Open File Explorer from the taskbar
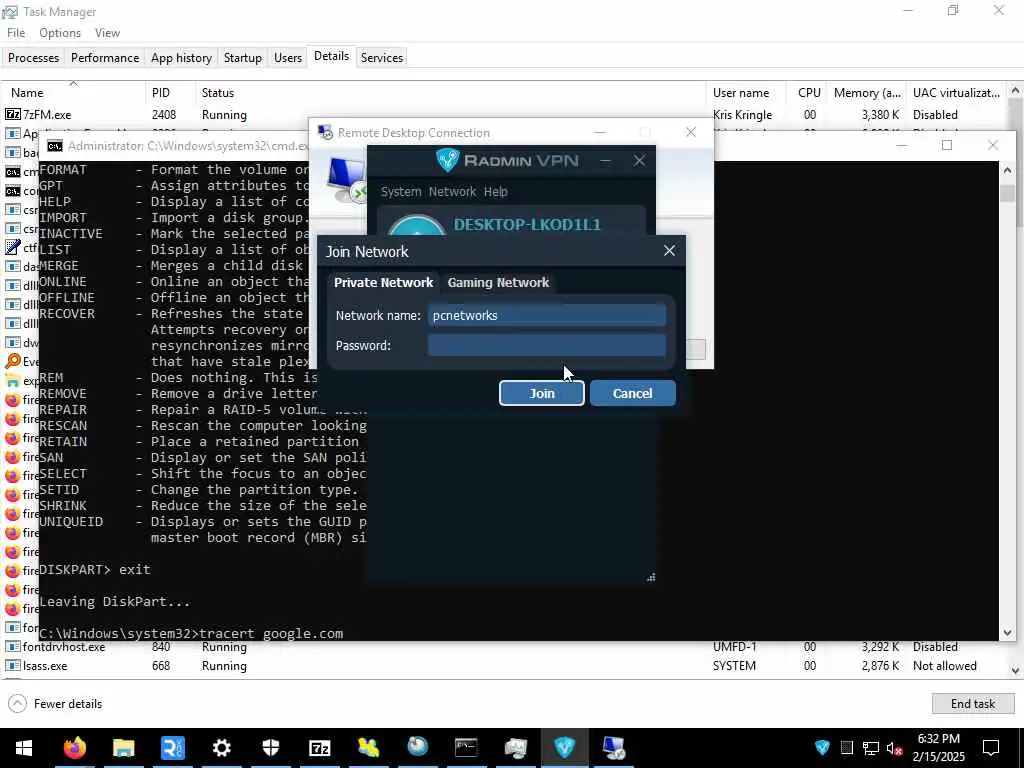 click(x=123, y=748)
